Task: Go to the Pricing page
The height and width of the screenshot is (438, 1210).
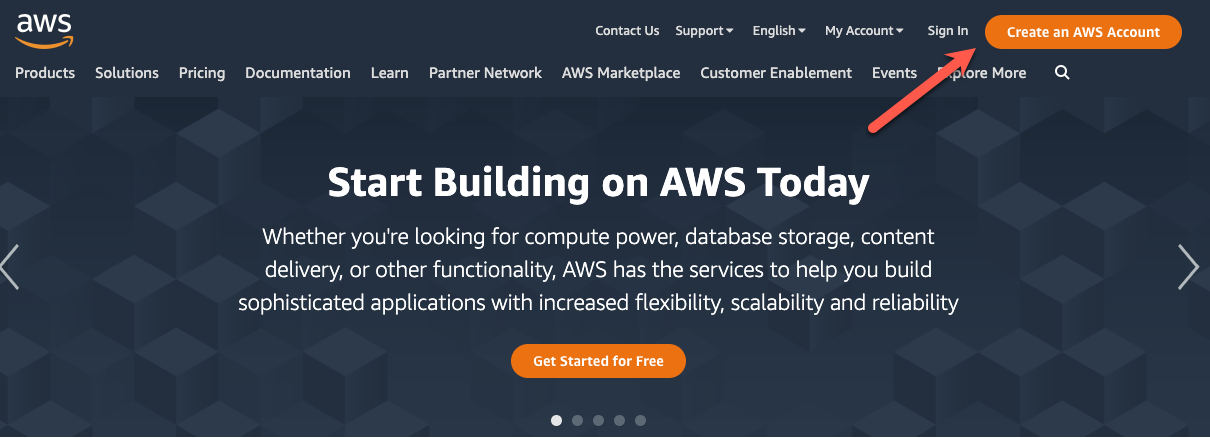Action: [x=202, y=73]
